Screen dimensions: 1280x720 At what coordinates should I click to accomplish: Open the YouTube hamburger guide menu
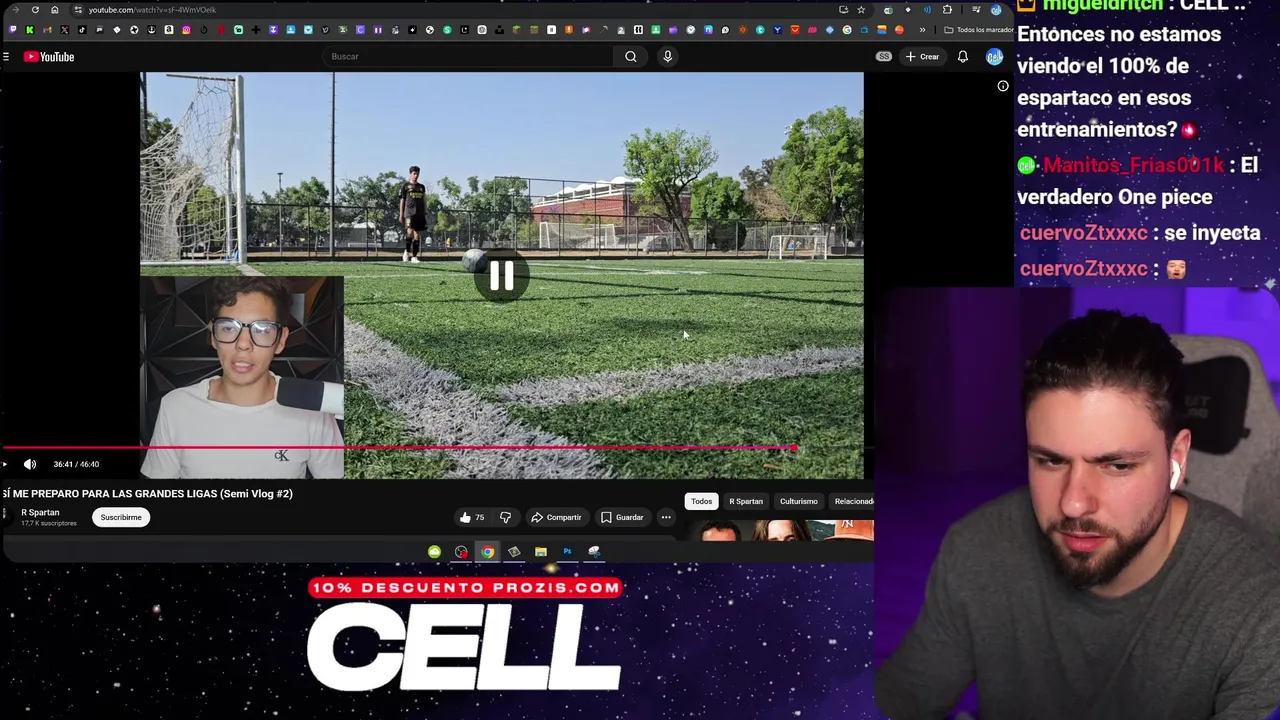[6, 57]
